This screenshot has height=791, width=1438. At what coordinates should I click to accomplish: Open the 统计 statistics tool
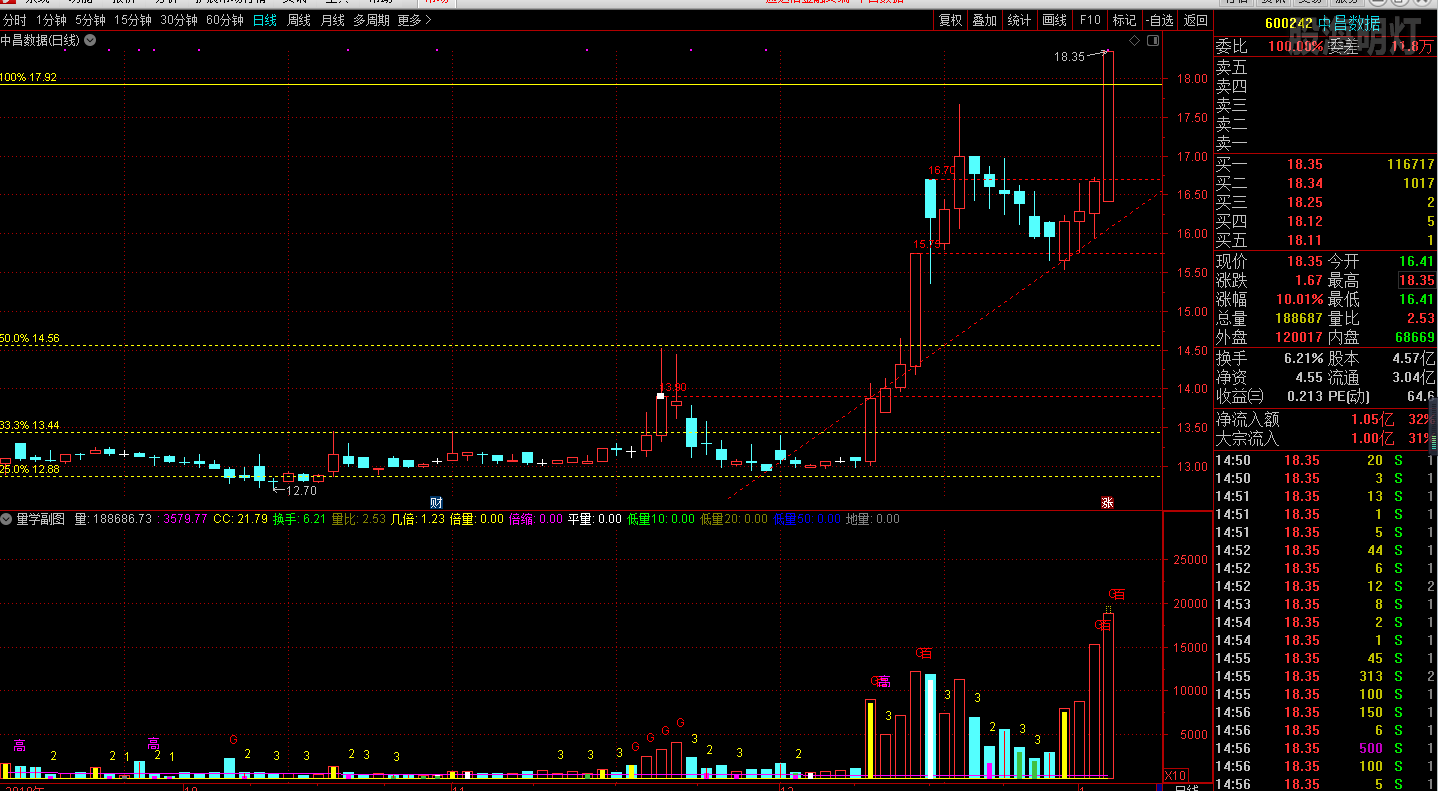pyautogui.click(x=1020, y=20)
